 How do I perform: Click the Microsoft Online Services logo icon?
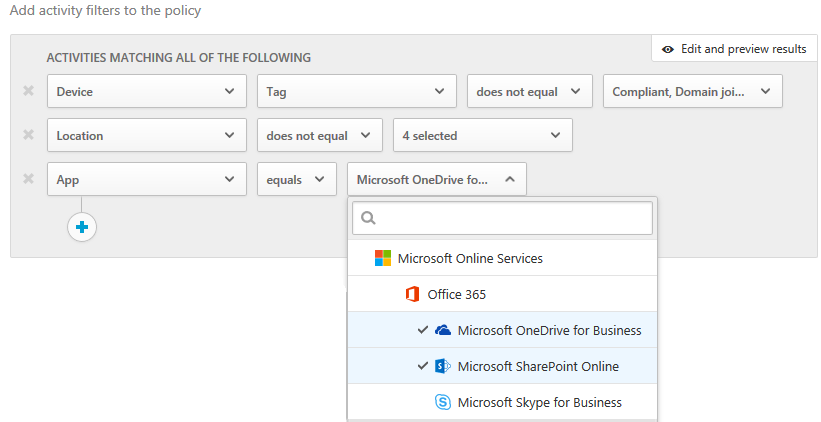click(x=383, y=258)
